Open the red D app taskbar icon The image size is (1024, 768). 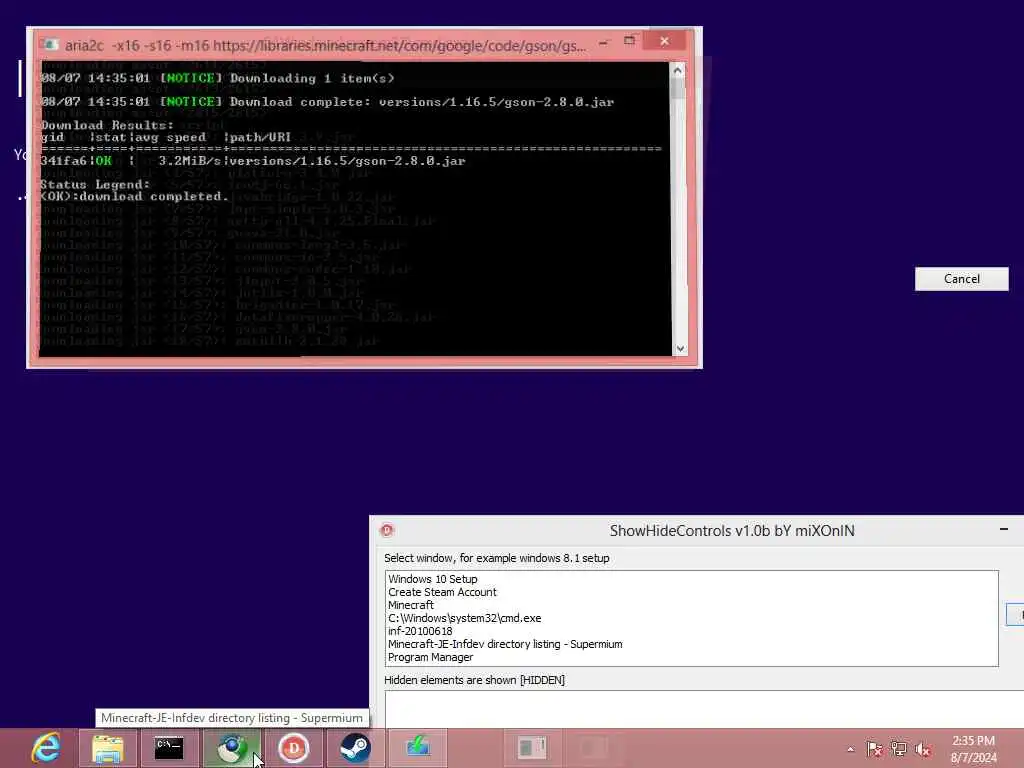(293, 748)
